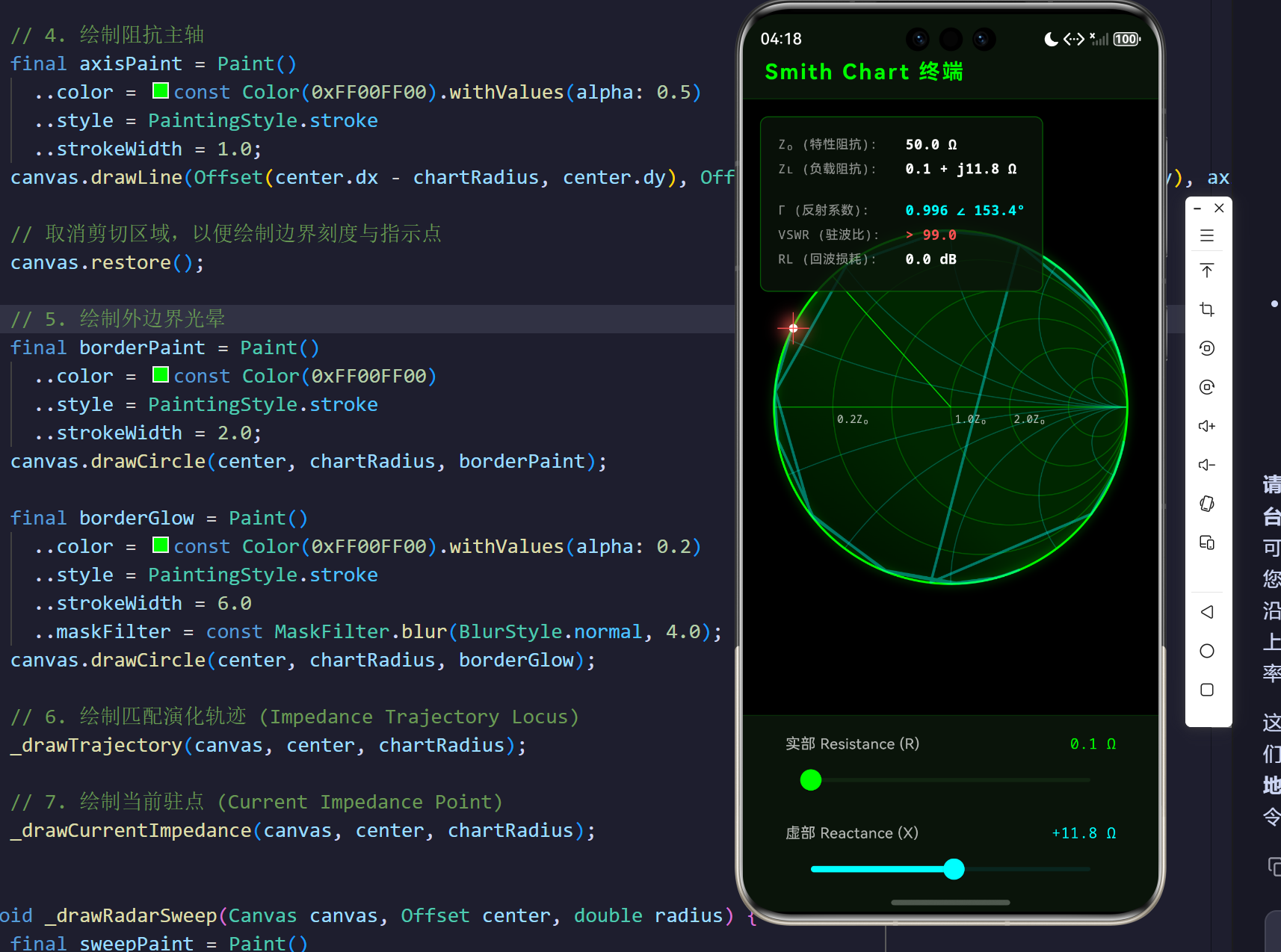Tap the emulator Home circle button
Image resolution: width=1281 pixels, height=952 pixels.
click(x=1207, y=651)
